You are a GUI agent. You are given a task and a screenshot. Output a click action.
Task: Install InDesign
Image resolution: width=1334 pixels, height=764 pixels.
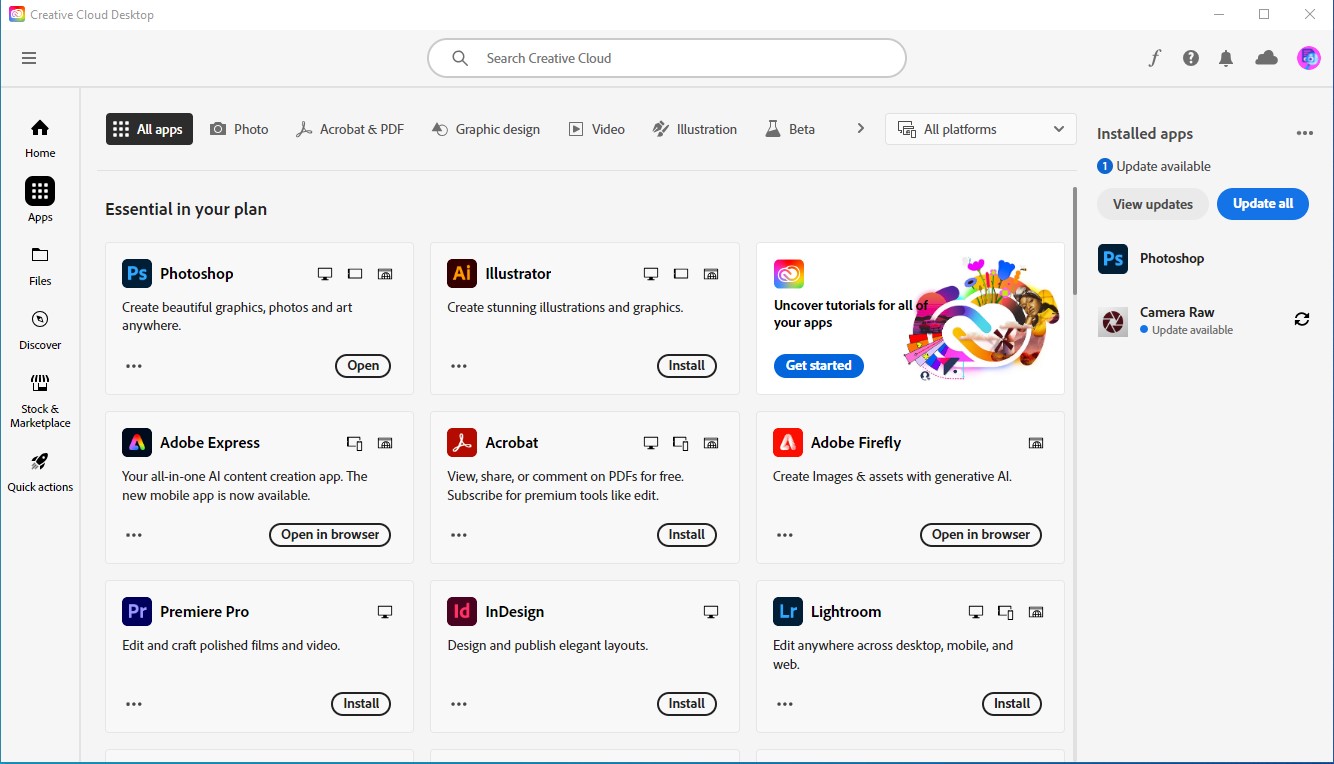pyautogui.click(x=687, y=704)
